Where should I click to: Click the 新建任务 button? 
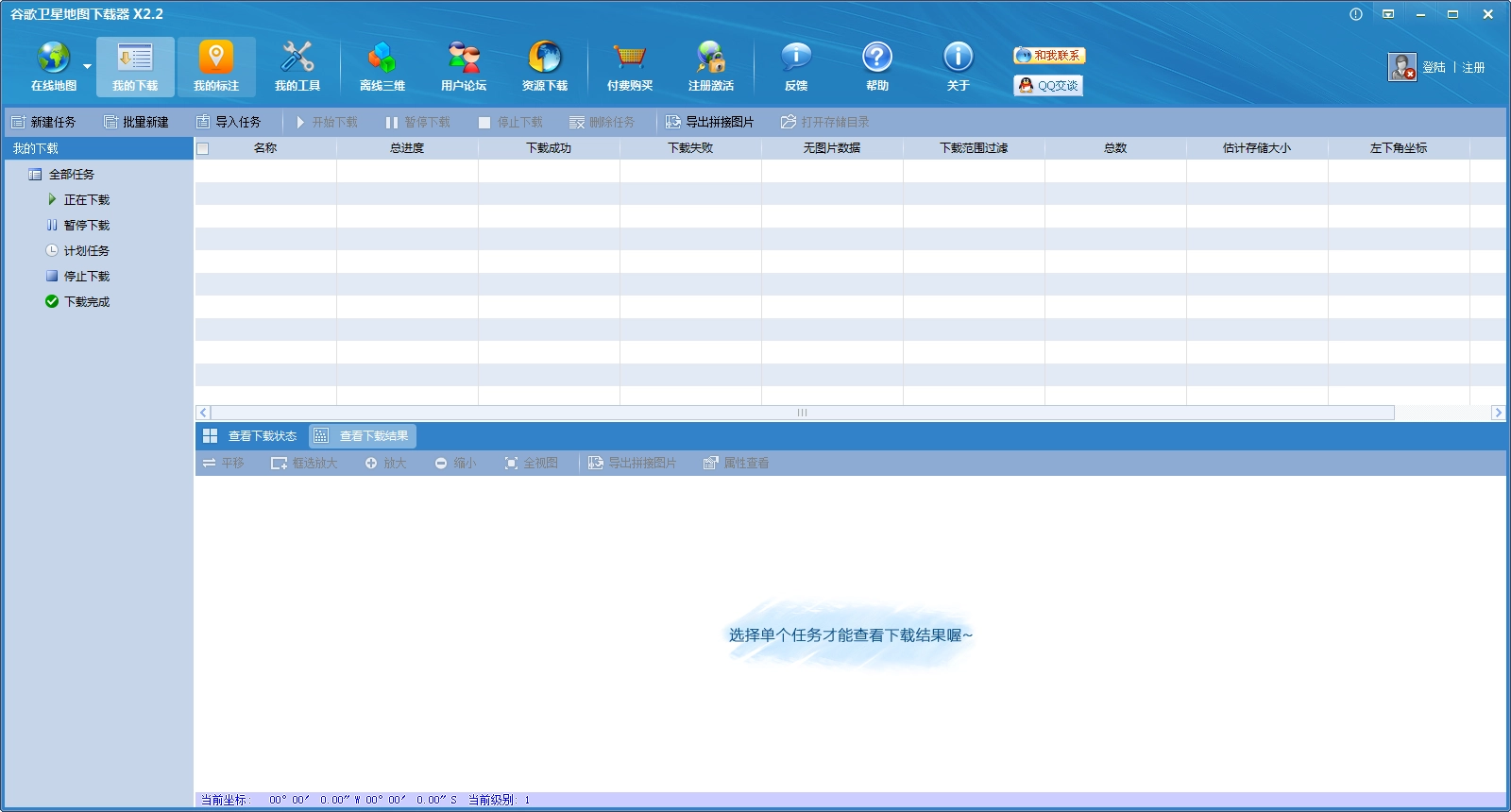click(43, 123)
